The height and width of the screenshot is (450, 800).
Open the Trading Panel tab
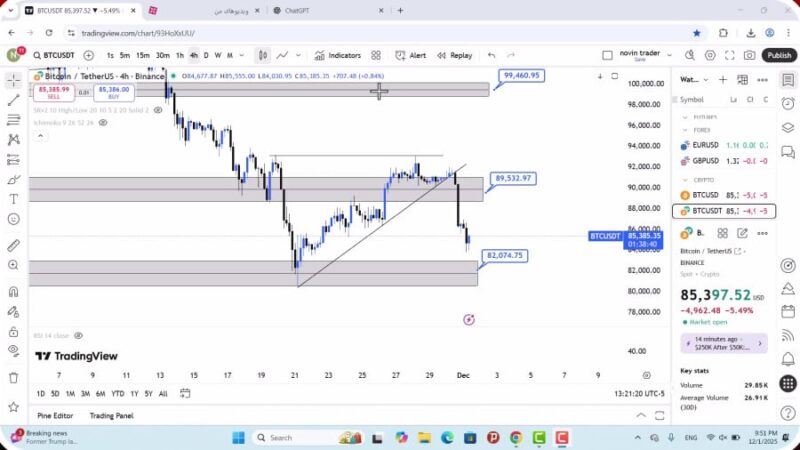click(111, 415)
